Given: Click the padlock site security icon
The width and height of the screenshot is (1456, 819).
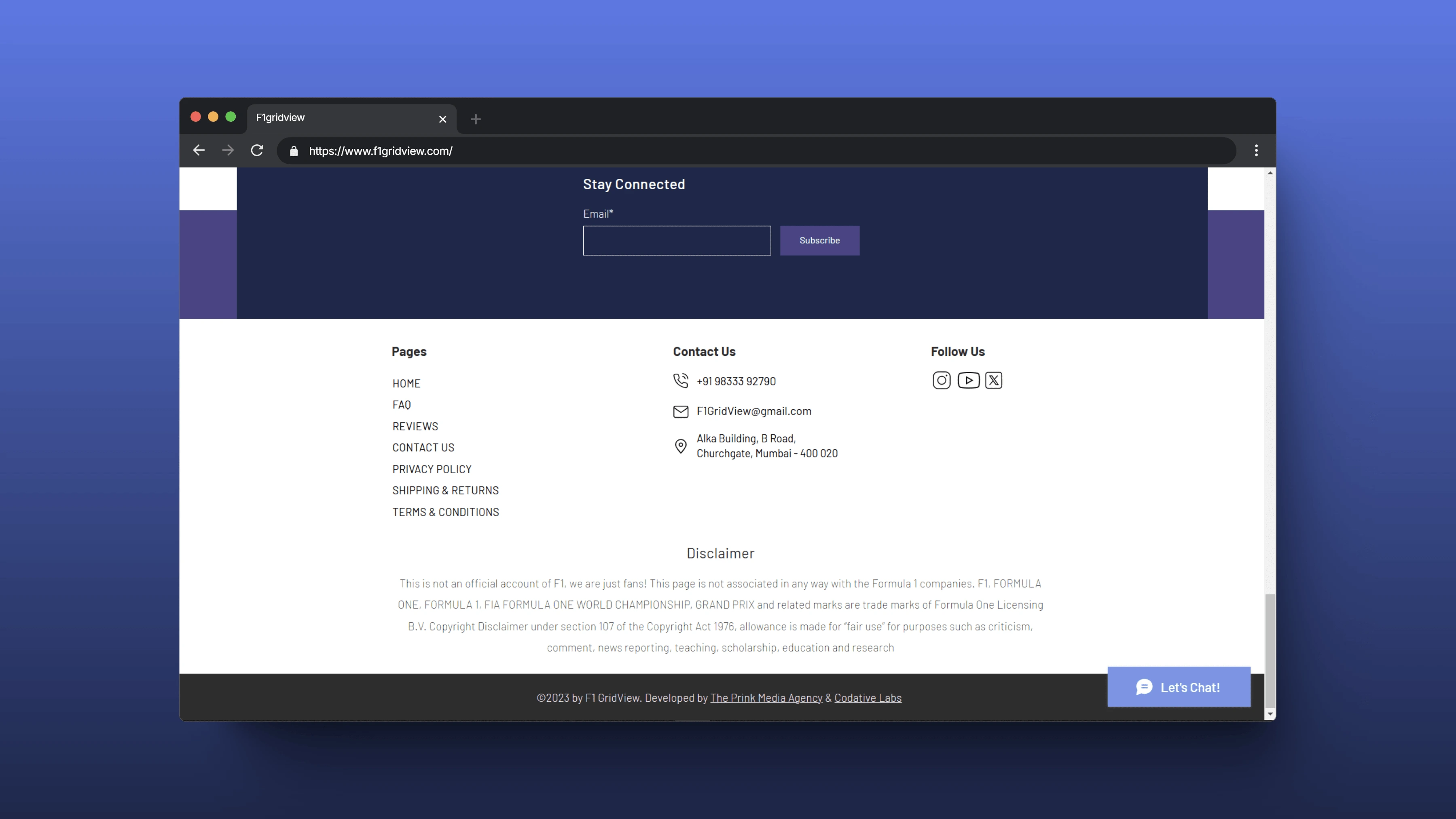Looking at the screenshot, I should click(293, 151).
